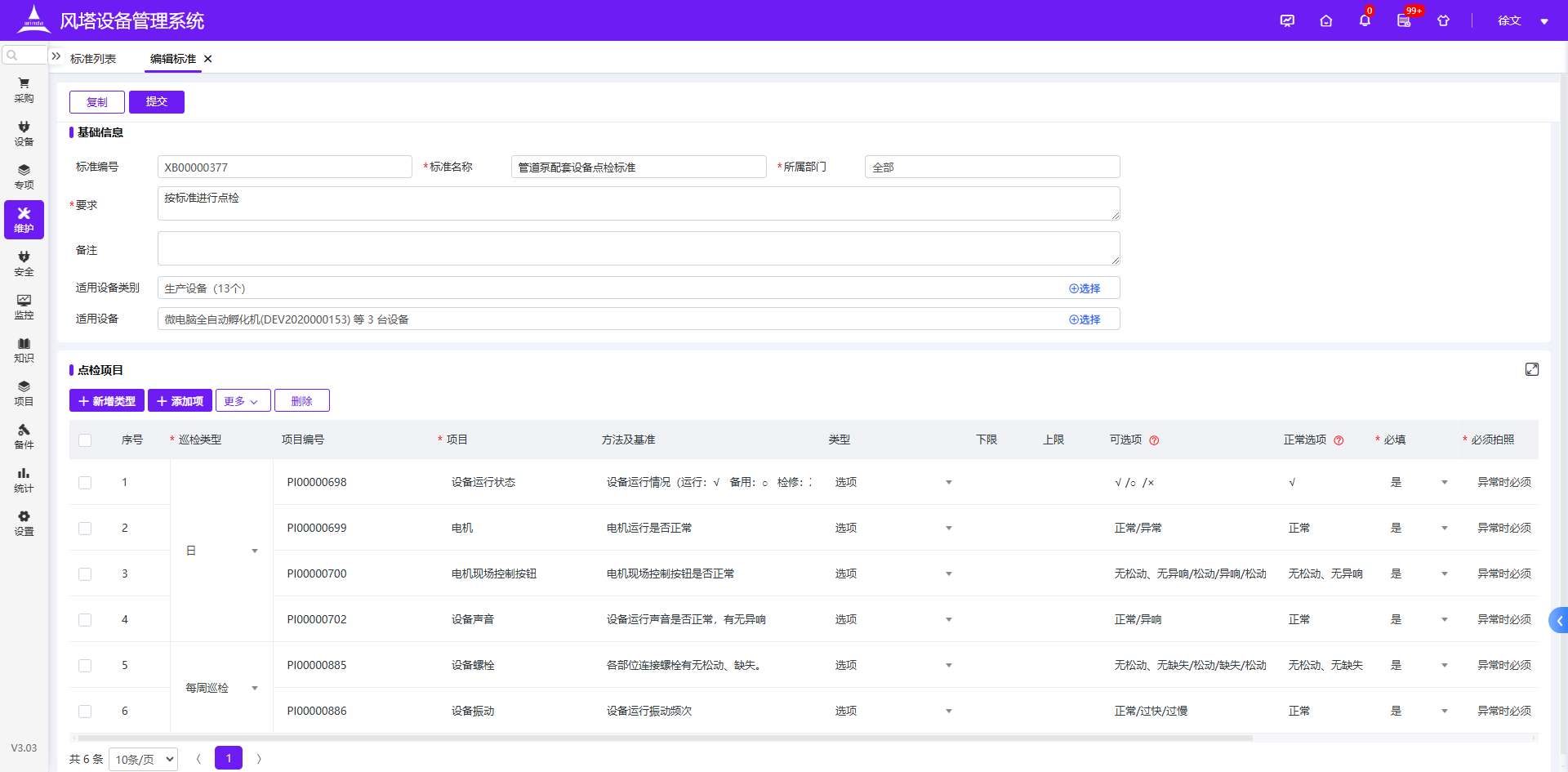The height and width of the screenshot is (772, 1568).
Task: Open the 设置 module at sidebar bottom
Action: coord(24,522)
